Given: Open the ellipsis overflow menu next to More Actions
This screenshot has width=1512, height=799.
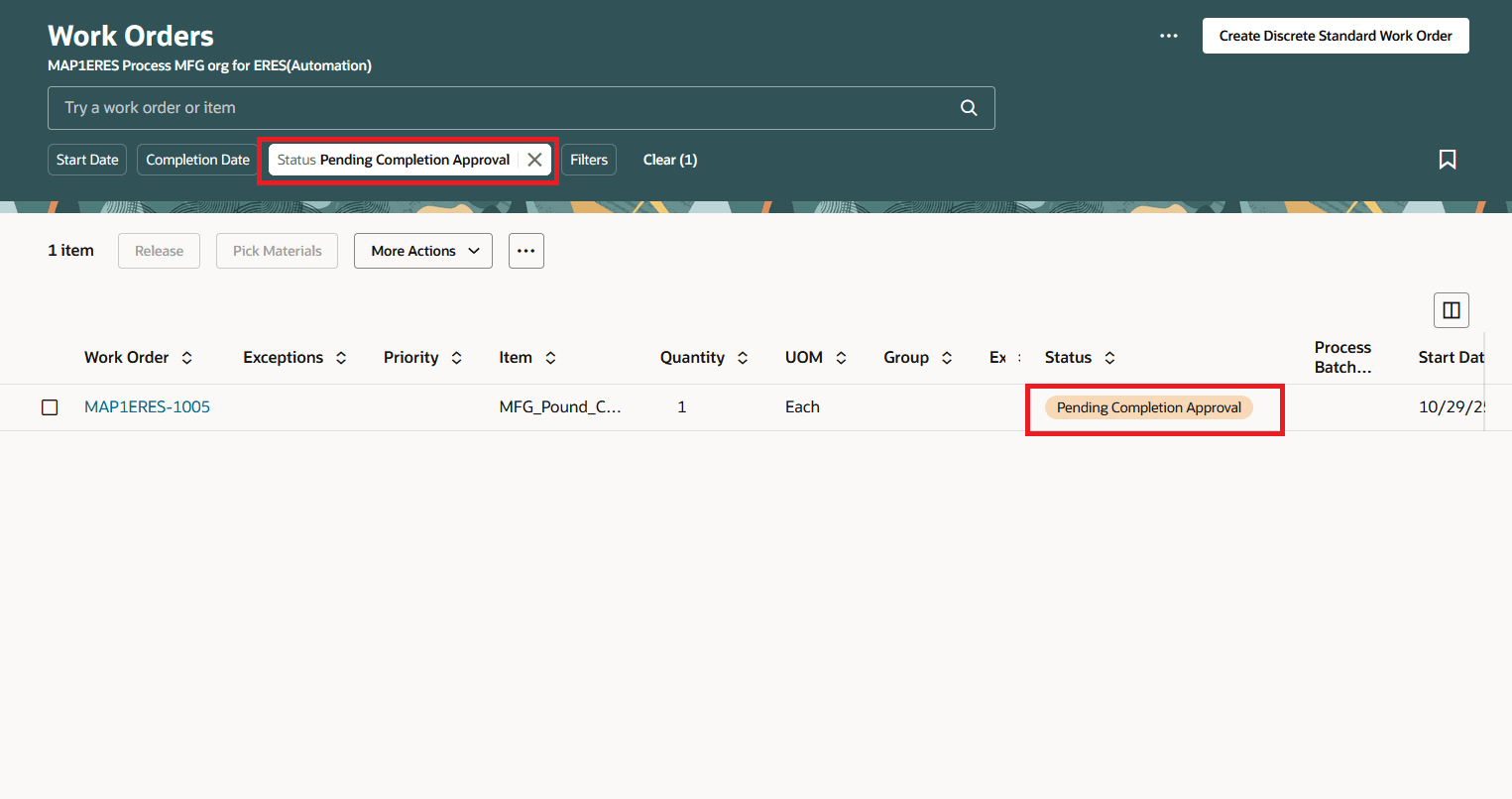Looking at the screenshot, I should [x=526, y=251].
